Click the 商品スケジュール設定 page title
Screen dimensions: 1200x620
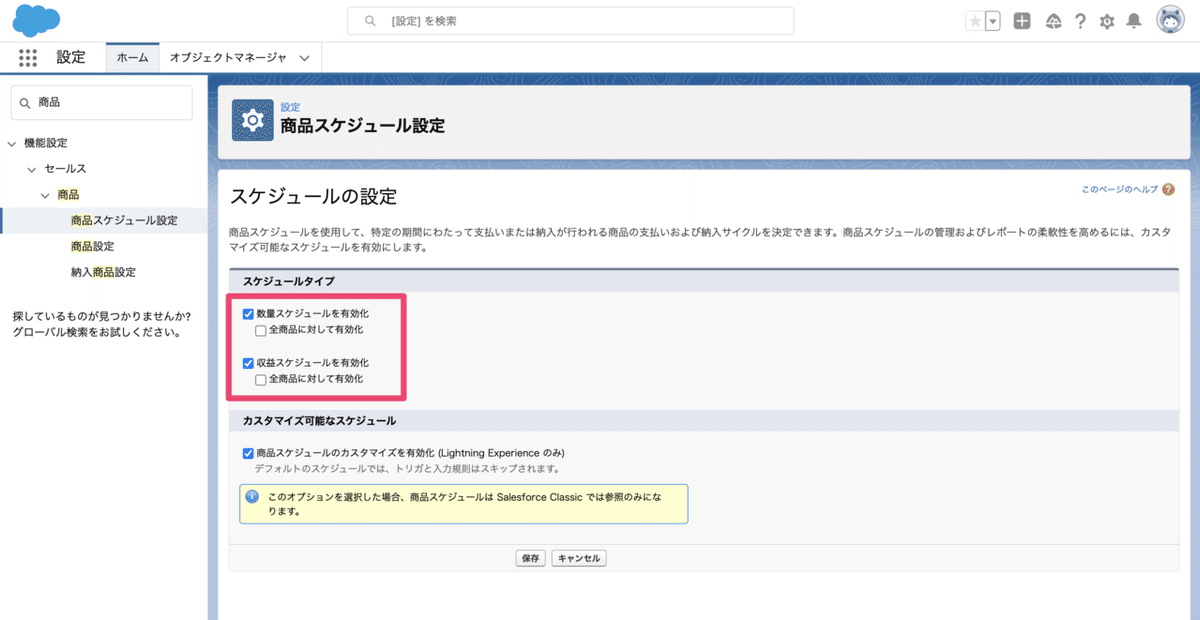pos(363,126)
